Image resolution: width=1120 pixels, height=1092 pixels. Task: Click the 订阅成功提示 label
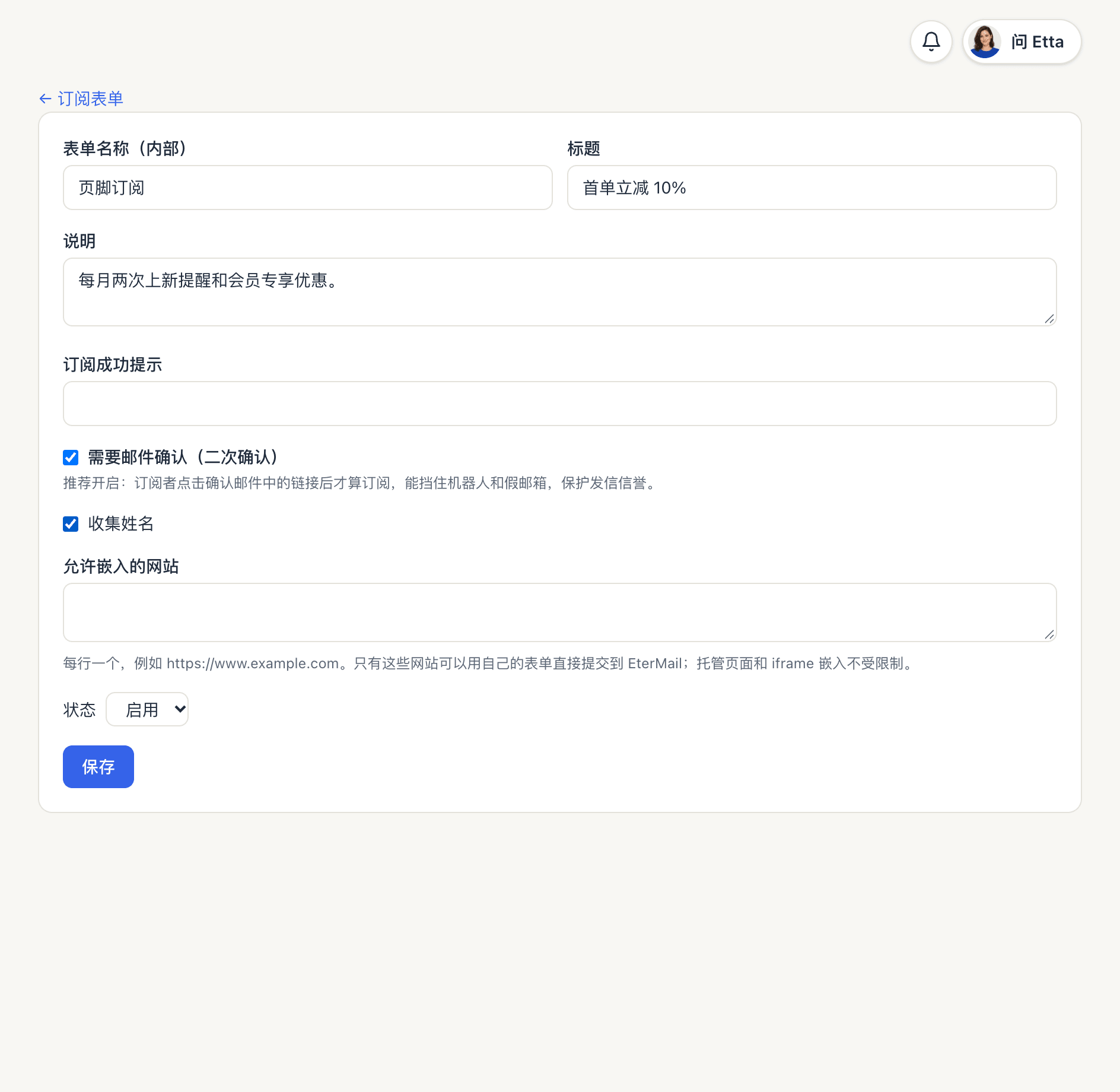click(113, 364)
